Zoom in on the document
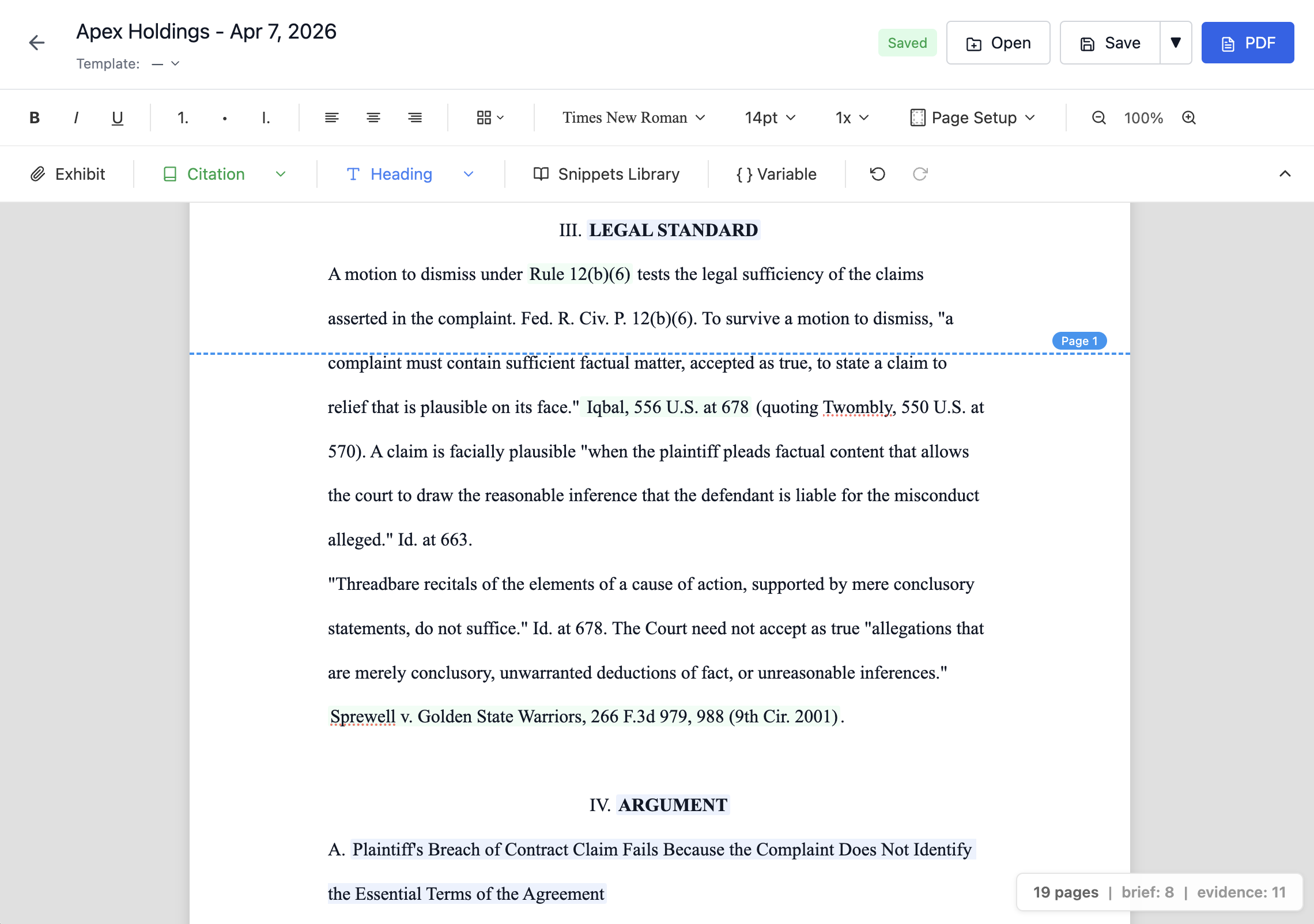This screenshot has width=1314, height=924. [x=1188, y=117]
